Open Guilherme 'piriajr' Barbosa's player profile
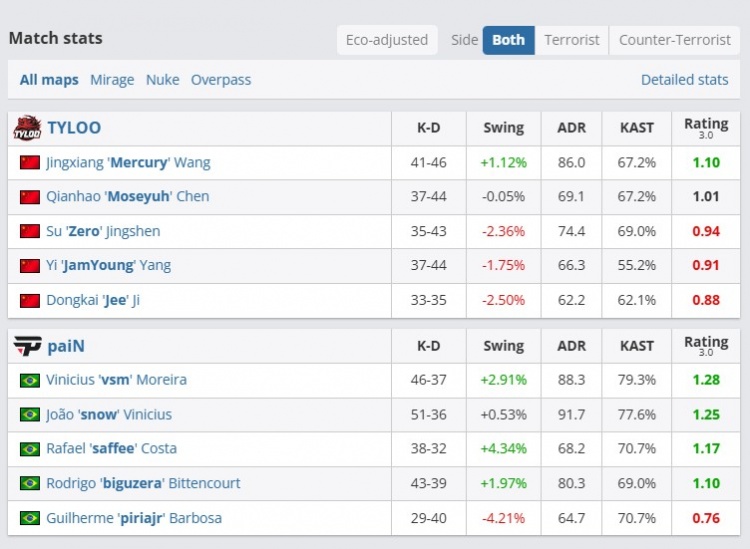Screen dimensions: 750x549 click(134, 518)
